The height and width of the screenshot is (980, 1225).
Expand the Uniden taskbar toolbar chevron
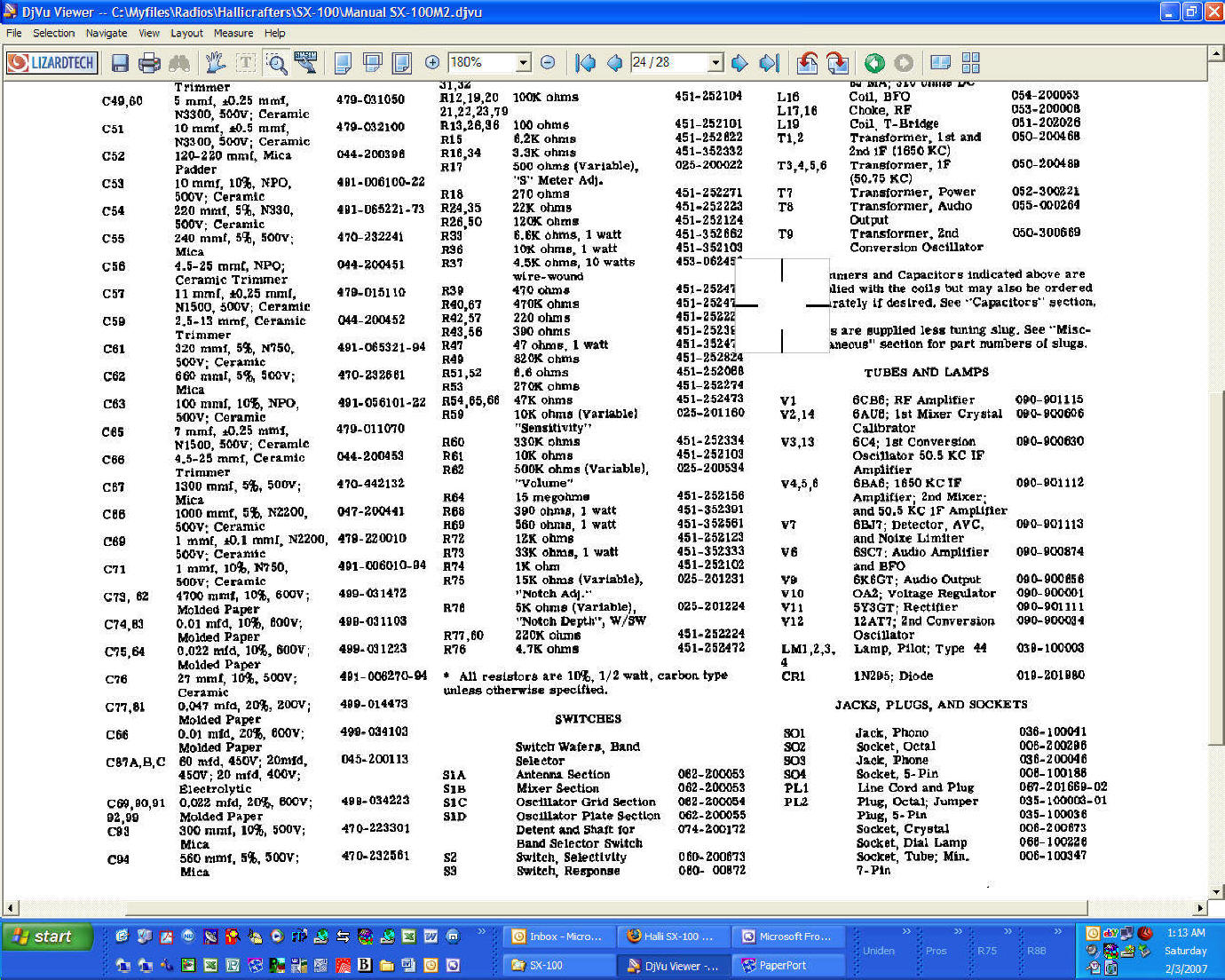[x=906, y=931]
